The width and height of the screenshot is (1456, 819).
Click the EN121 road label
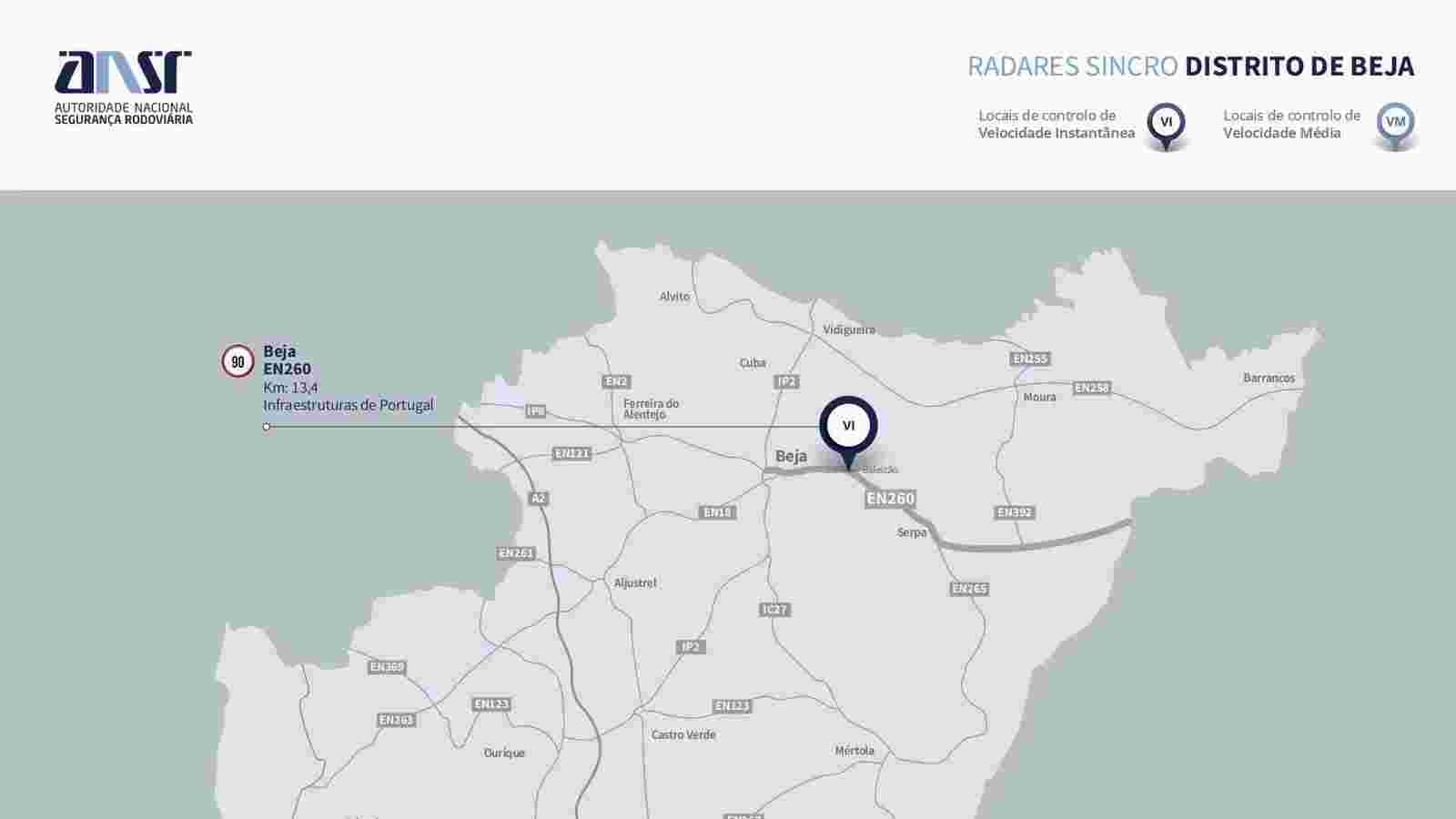(571, 453)
